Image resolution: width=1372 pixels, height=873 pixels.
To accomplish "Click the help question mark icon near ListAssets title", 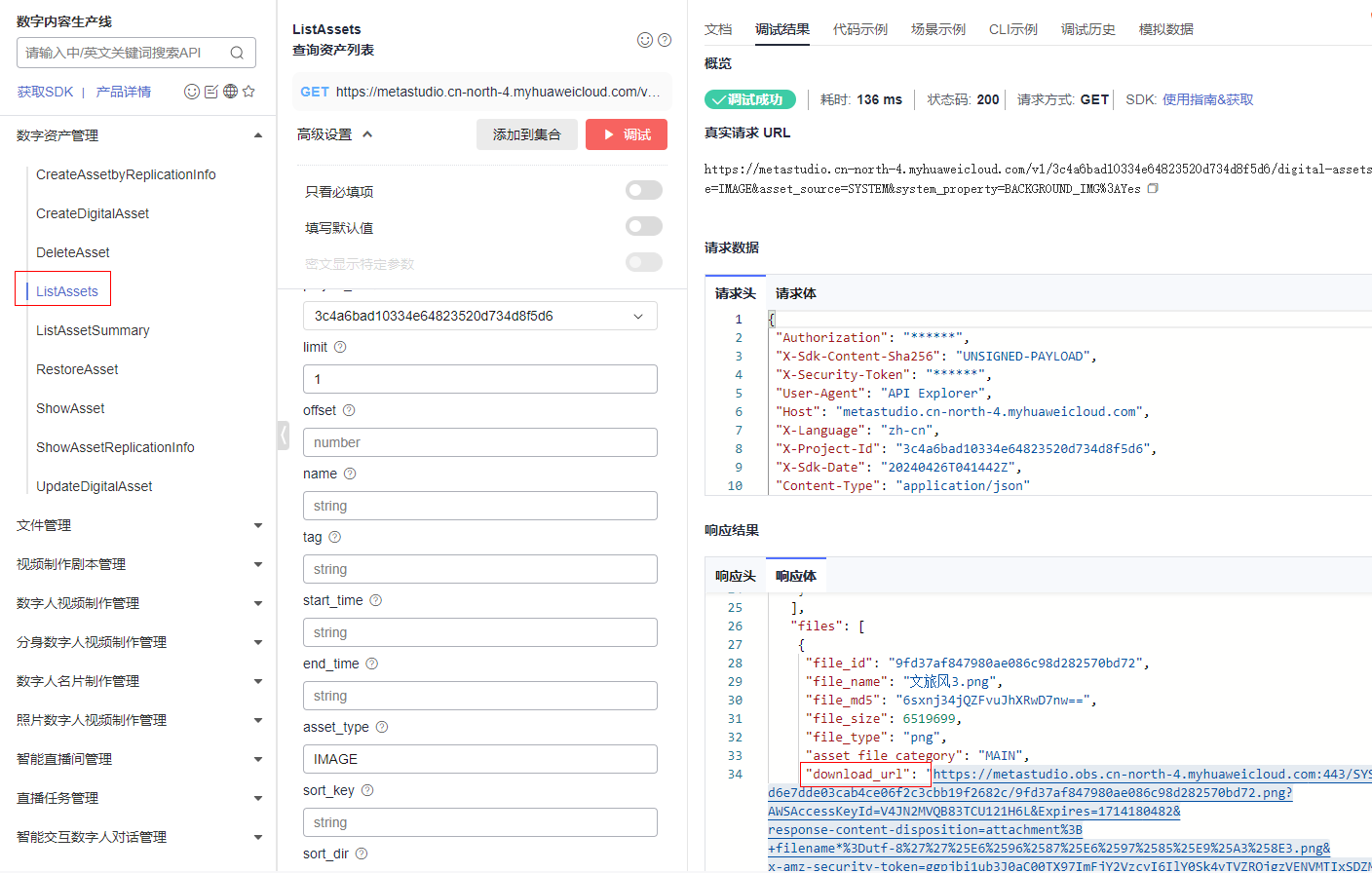I will pos(665,40).
